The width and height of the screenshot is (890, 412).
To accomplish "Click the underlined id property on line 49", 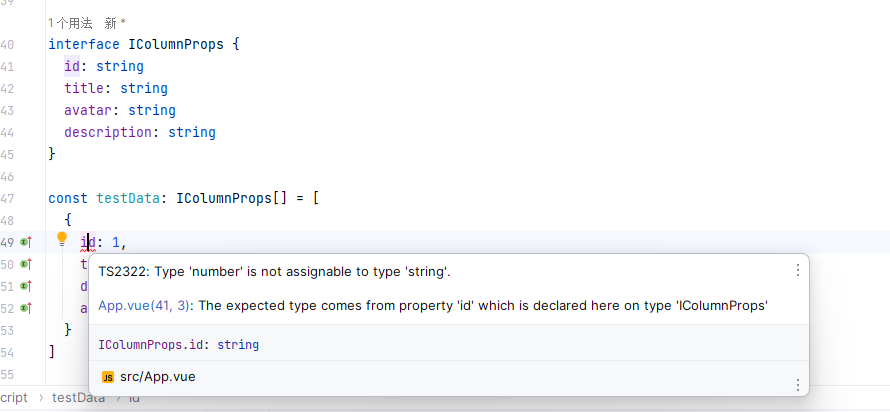I will 88,242.
